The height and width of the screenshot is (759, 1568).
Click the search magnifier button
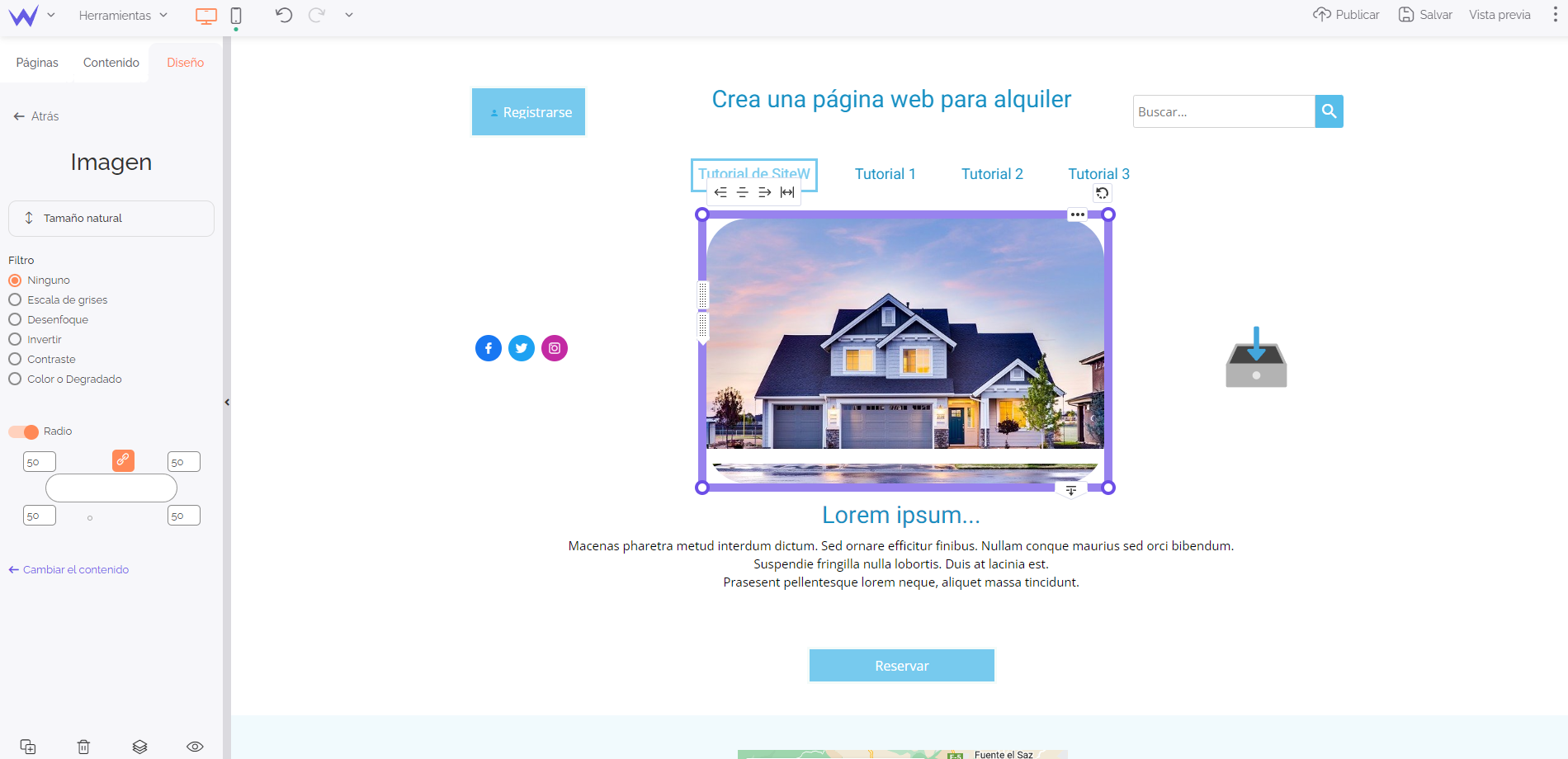(1329, 111)
